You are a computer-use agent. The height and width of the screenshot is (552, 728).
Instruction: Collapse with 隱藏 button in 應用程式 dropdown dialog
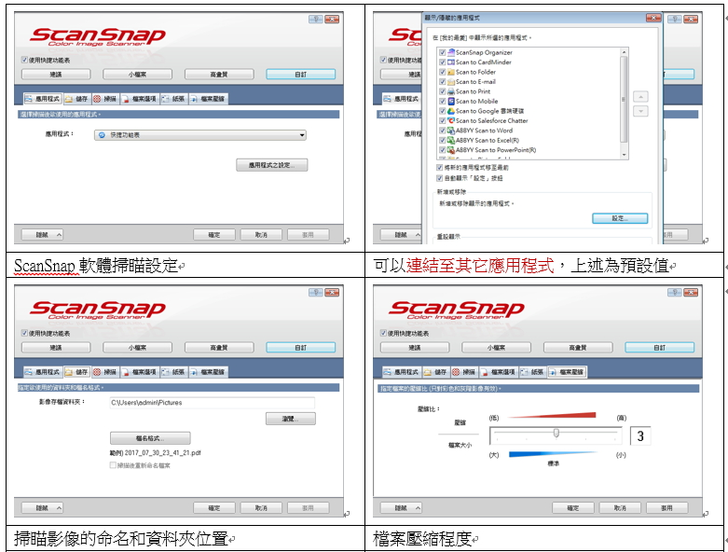coord(43,235)
